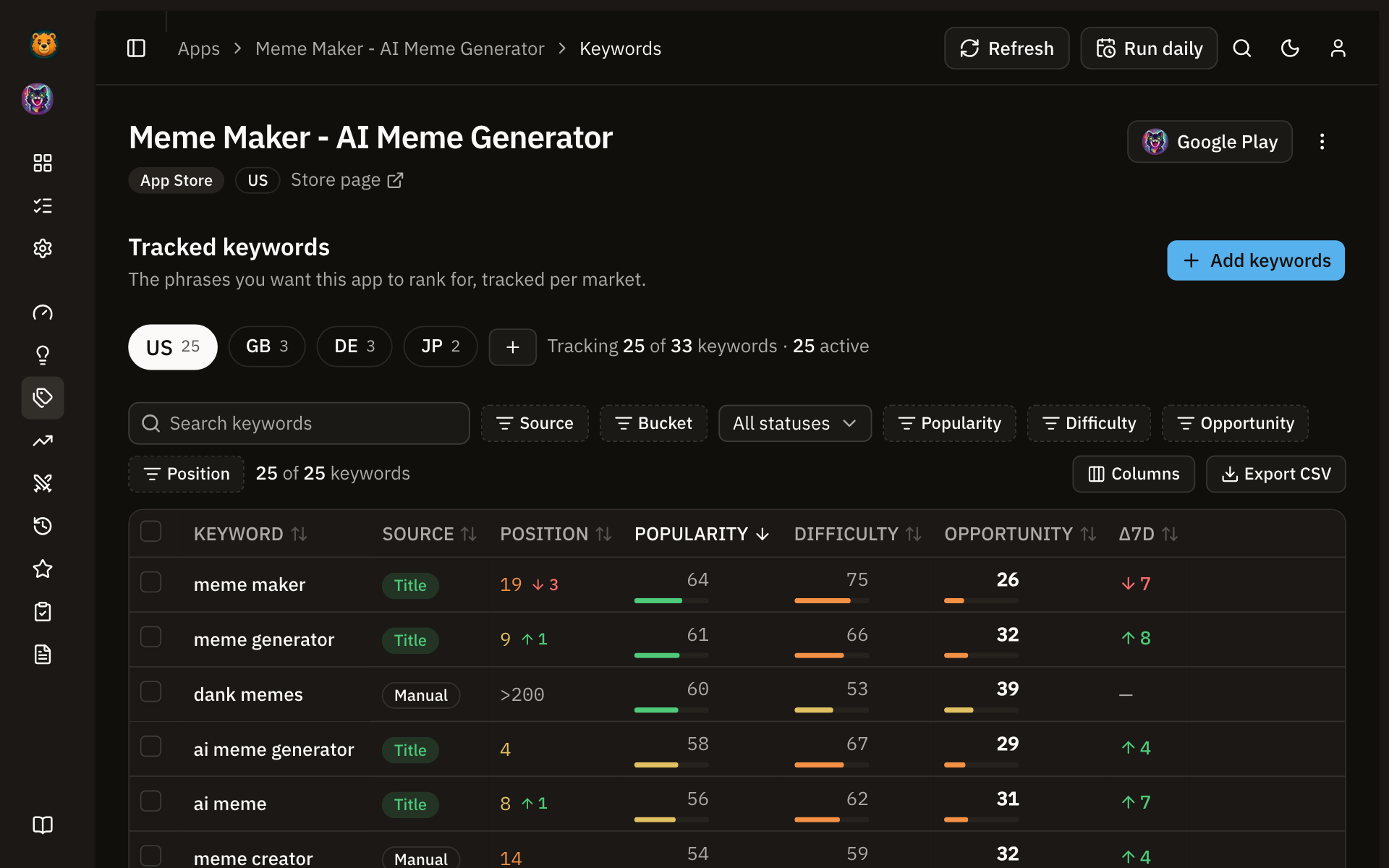Toggle the sidebar panel icon
This screenshot has width=1389, height=868.
click(136, 48)
